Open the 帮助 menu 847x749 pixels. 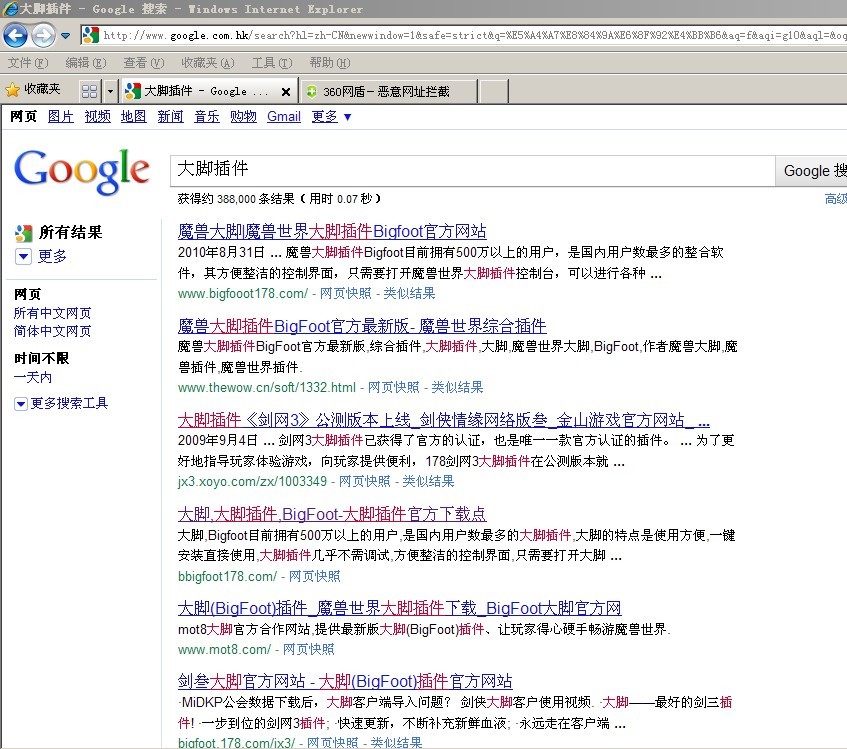coord(330,63)
